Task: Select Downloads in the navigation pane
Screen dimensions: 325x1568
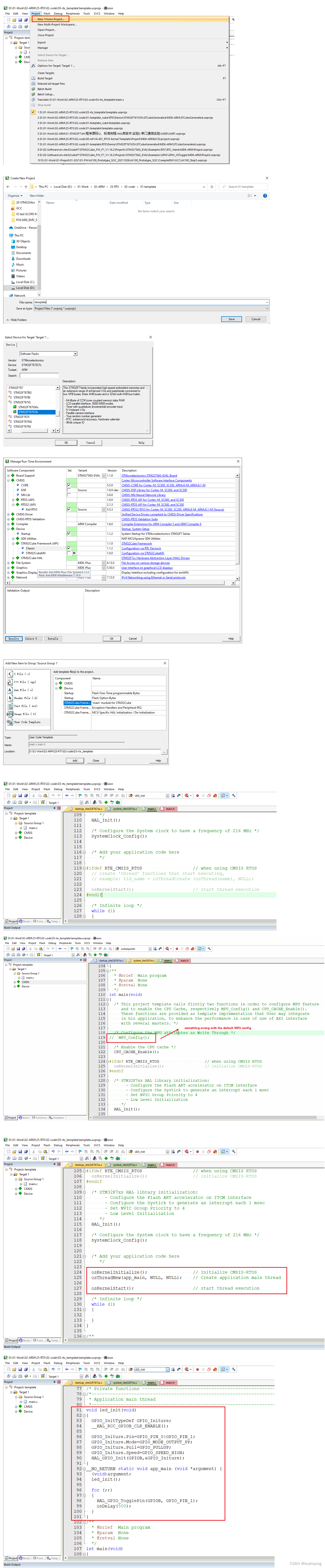Action: pyautogui.click(x=23, y=259)
